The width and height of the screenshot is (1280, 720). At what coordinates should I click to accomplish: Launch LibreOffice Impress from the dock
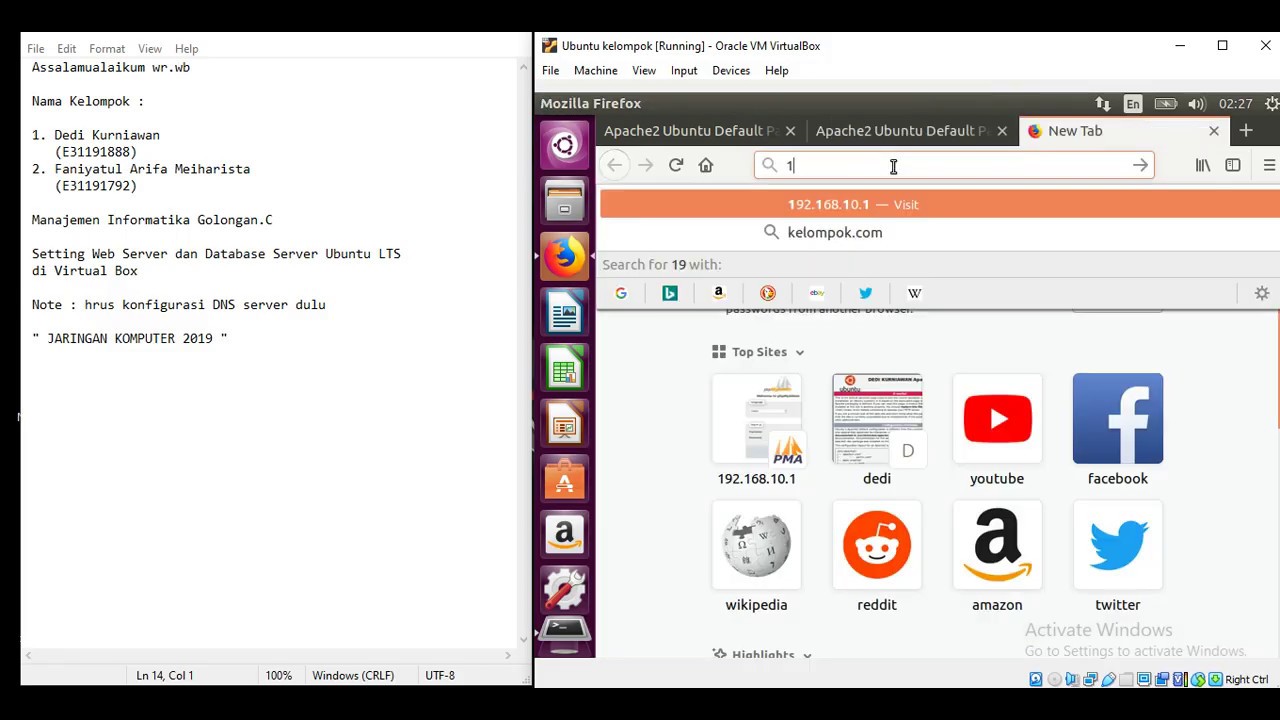[564, 425]
